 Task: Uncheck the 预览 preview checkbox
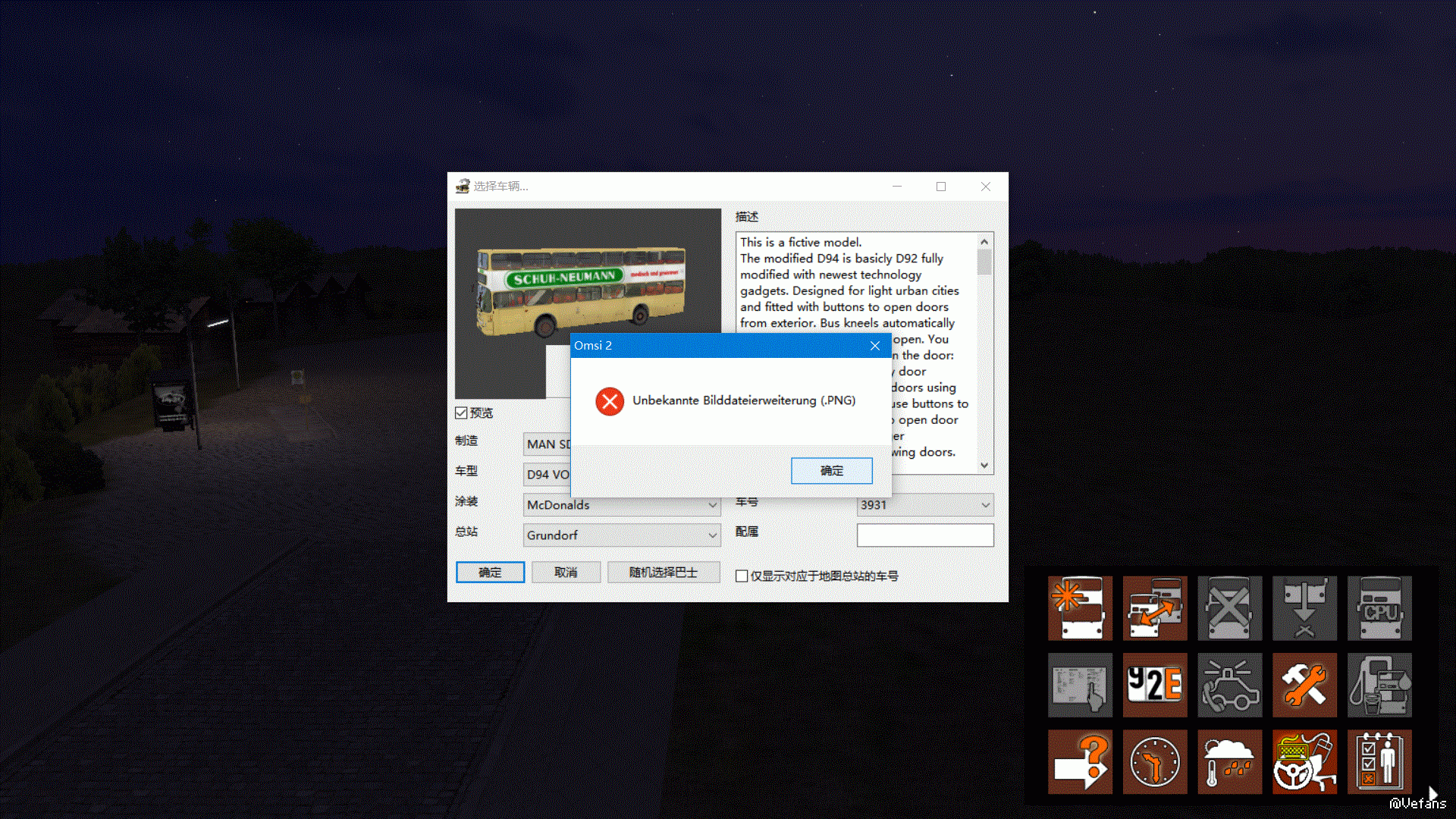(x=461, y=413)
